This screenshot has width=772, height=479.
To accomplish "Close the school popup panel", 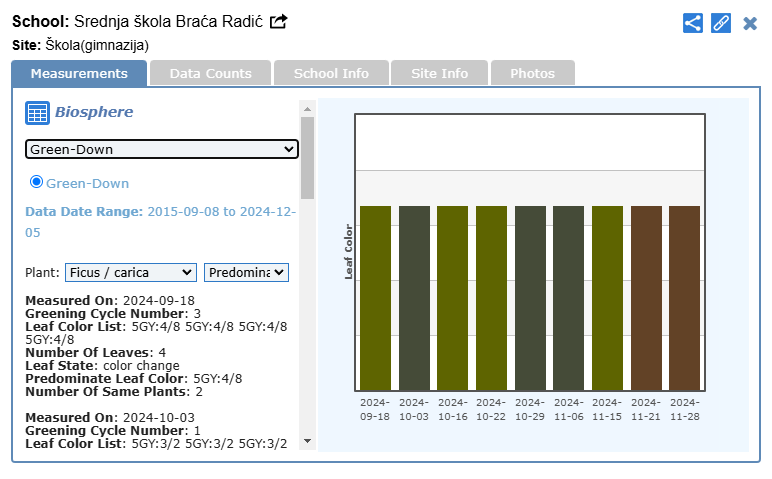I will (750, 23).
